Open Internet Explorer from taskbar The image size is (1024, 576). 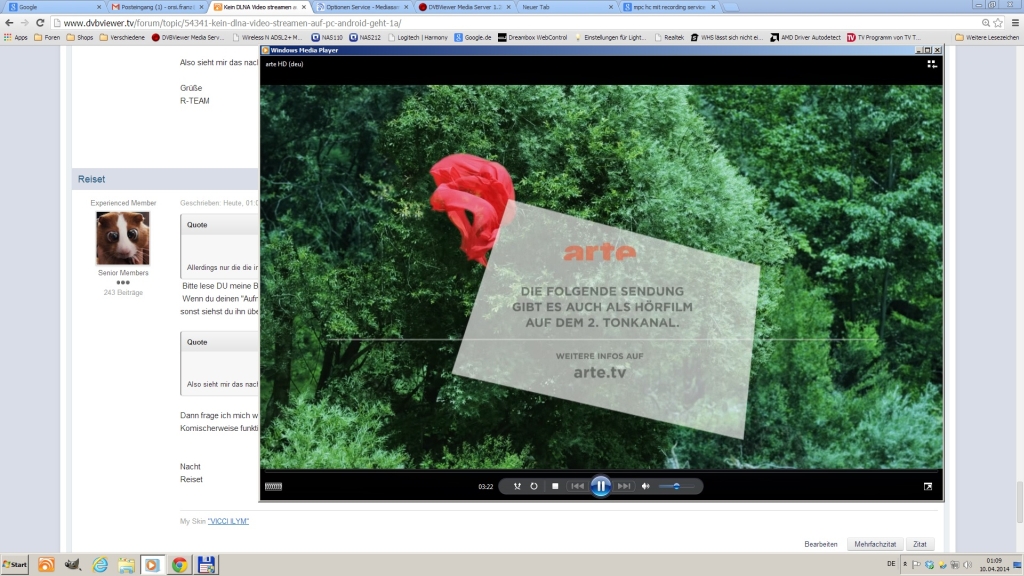tap(99, 564)
